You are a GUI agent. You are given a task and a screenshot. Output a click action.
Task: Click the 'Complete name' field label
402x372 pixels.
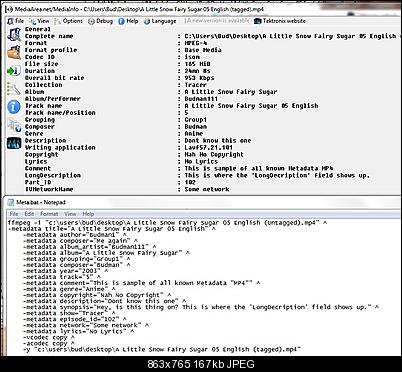(49, 36)
